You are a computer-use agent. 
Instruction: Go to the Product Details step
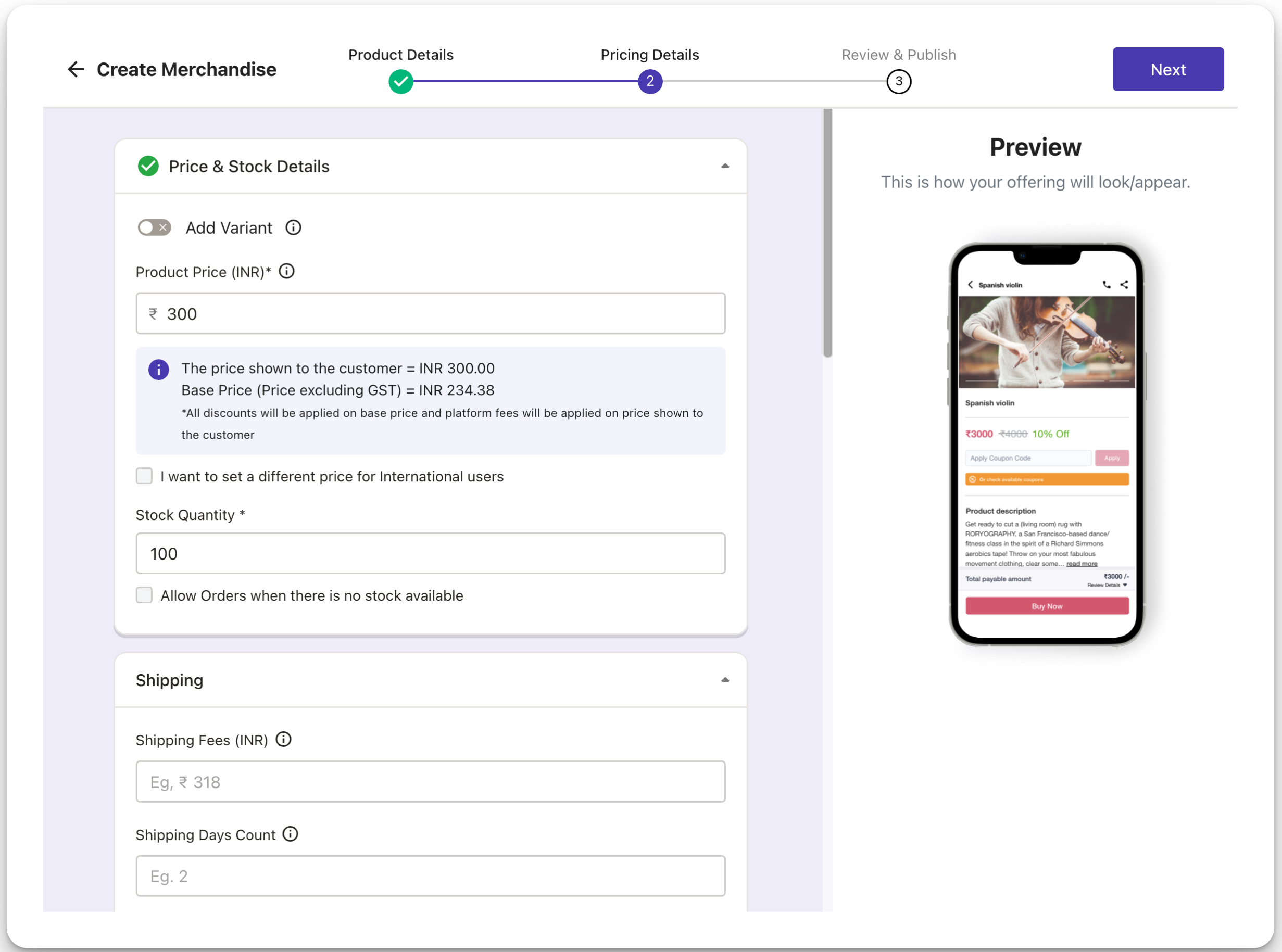(400, 55)
